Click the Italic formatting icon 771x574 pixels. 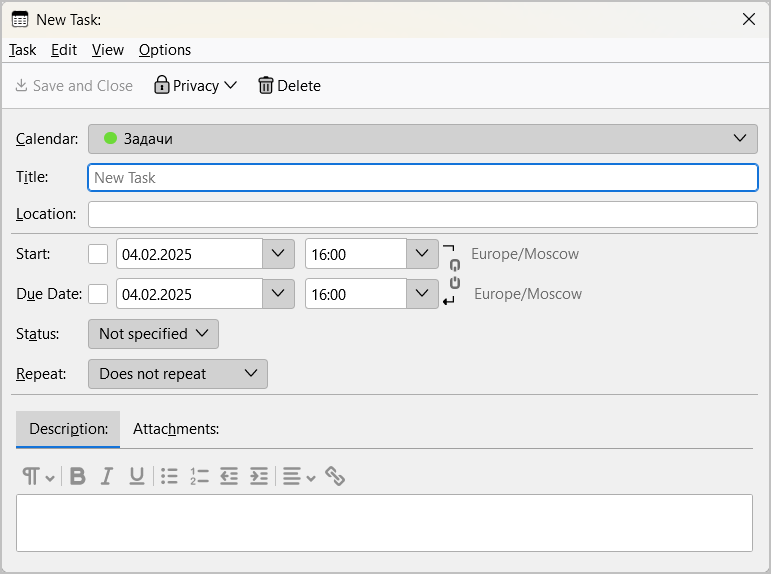tap(107, 476)
